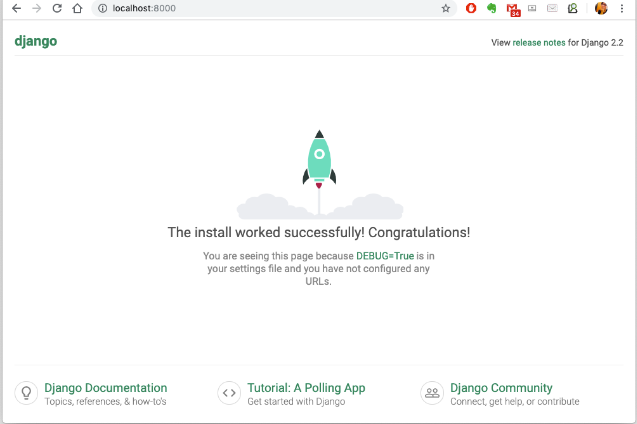Open the red Opera extension icon
Image resolution: width=637 pixels, height=424 pixels.
pyautogui.click(x=471, y=8)
